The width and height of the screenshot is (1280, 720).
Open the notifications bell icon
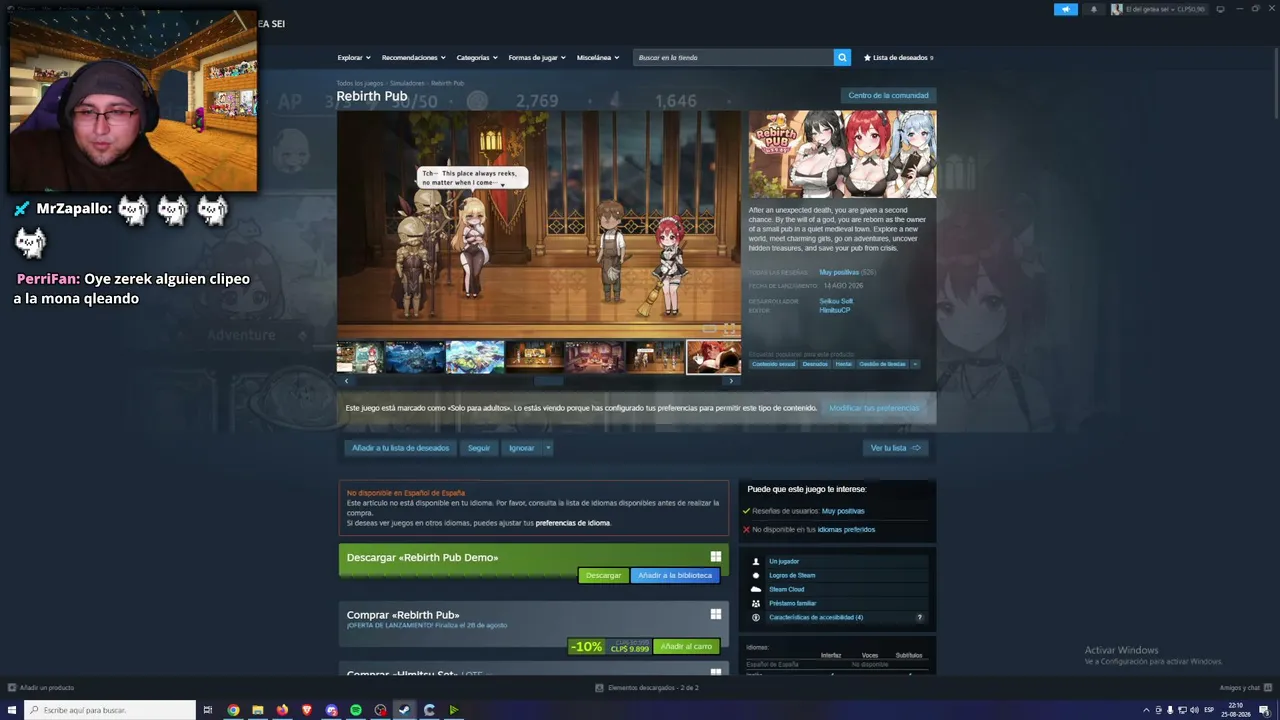[x=1093, y=9]
